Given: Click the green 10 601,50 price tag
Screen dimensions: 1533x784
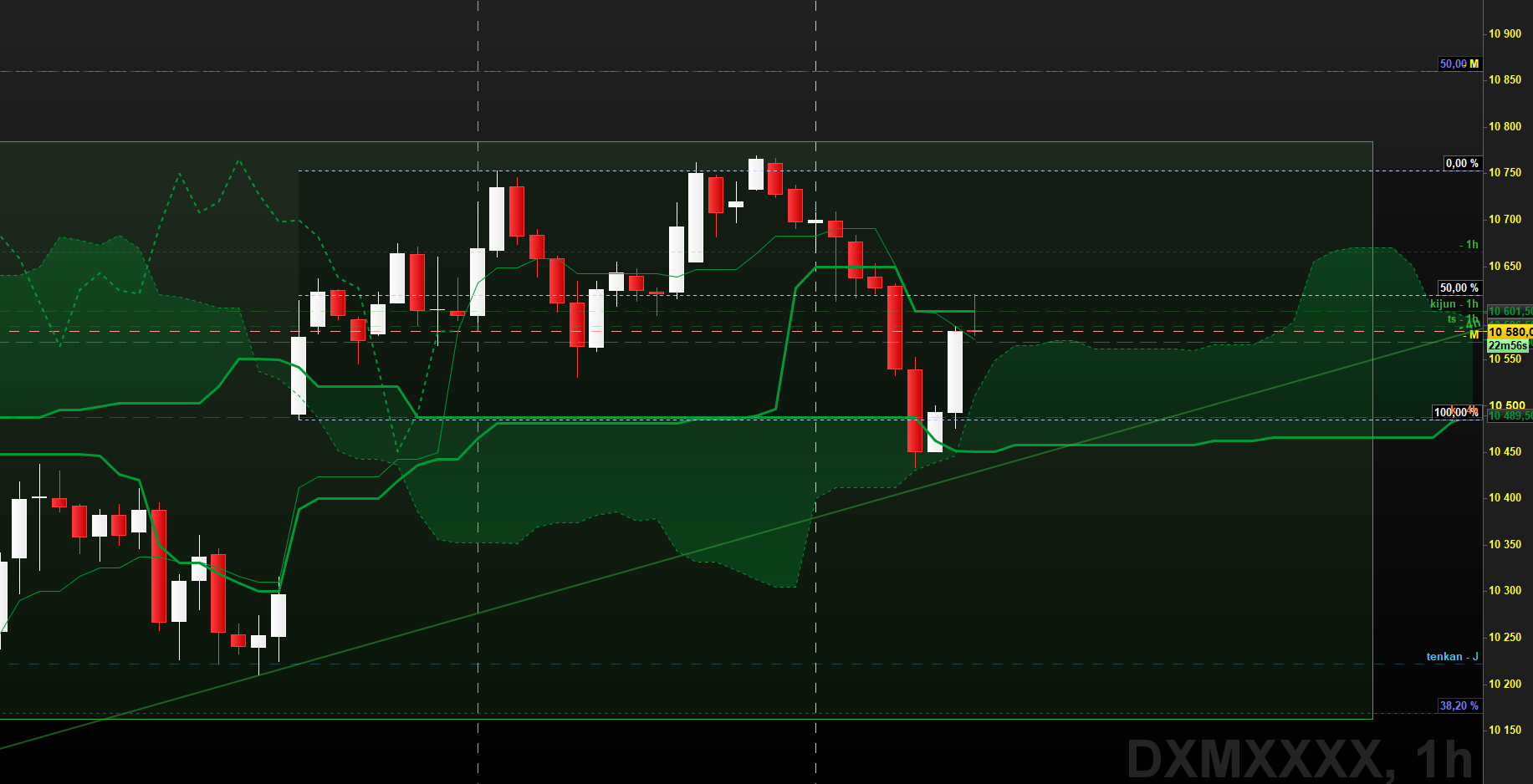Looking at the screenshot, I should 1510,312.
